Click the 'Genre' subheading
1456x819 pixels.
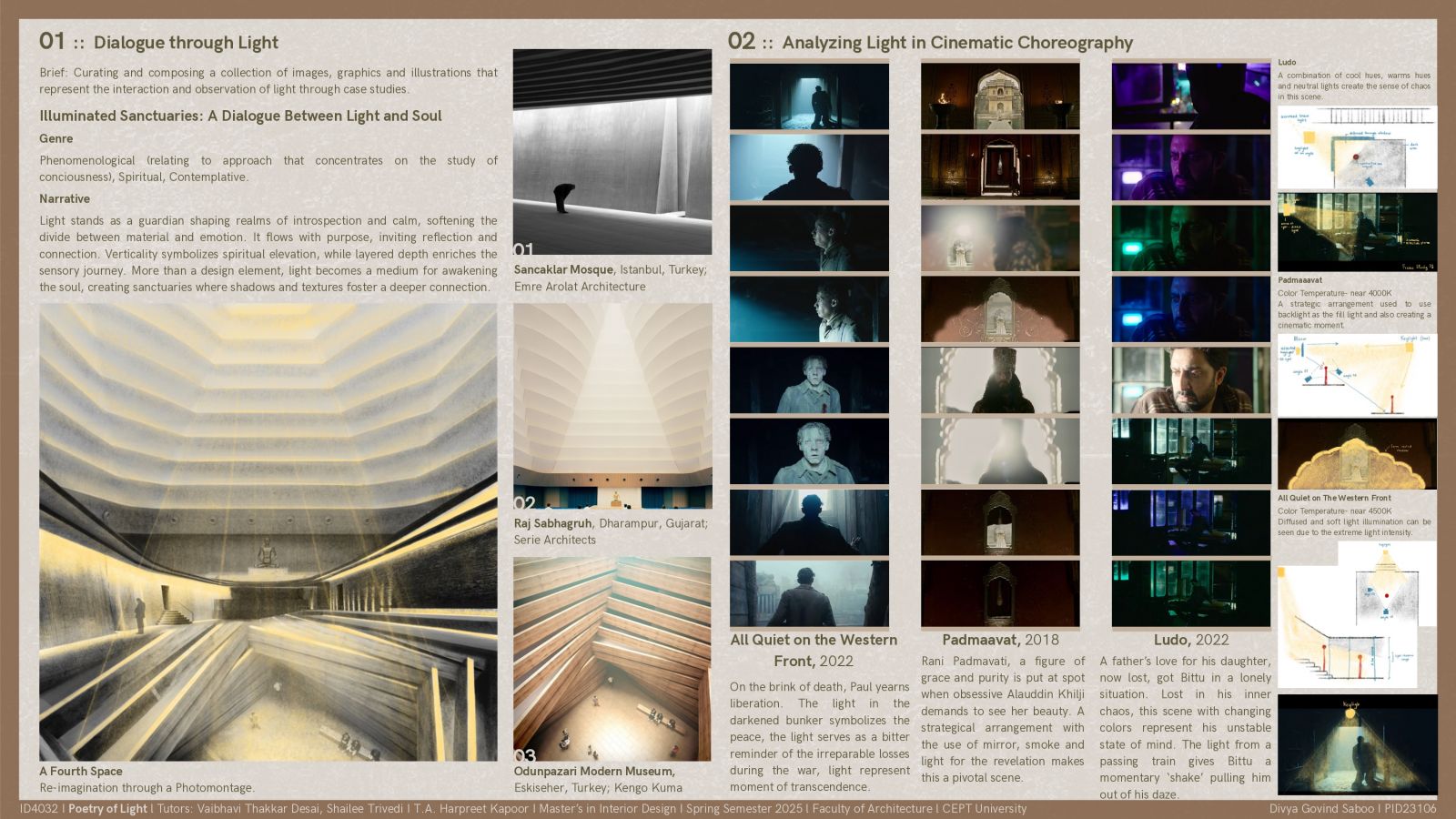[x=56, y=138]
